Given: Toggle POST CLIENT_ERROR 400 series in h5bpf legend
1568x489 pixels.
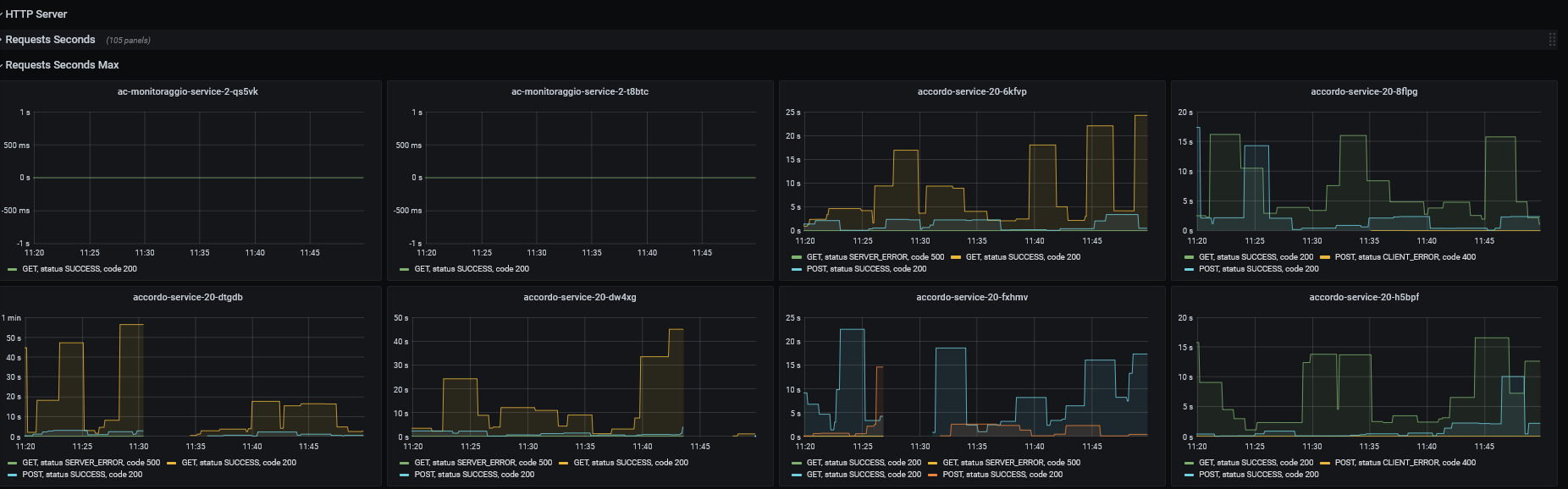Looking at the screenshot, I should pos(1405,463).
